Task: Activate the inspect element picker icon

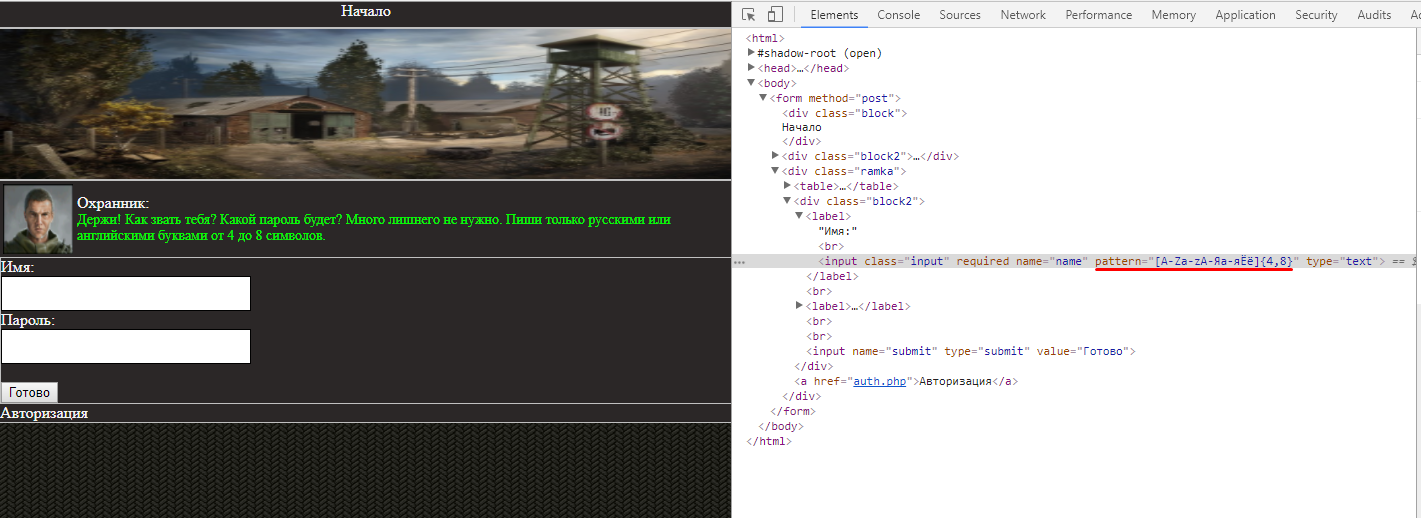Action: [x=748, y=15]
